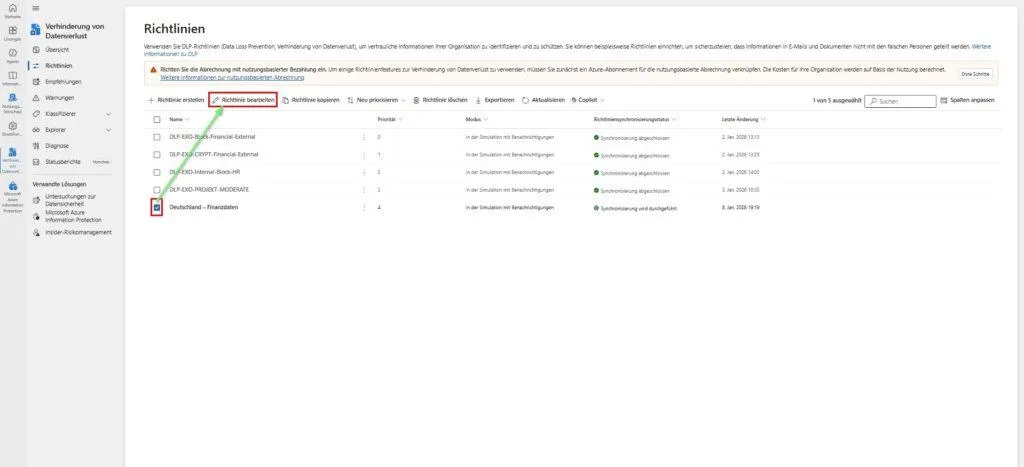
Task: Click the Richtlinie bearbeiten pencil icon
Action: tap(215, 100)
